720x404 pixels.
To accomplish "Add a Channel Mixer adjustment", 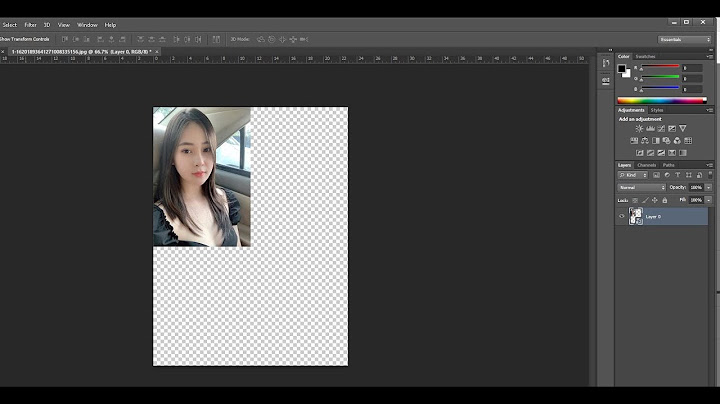I will tap(677, 140).
